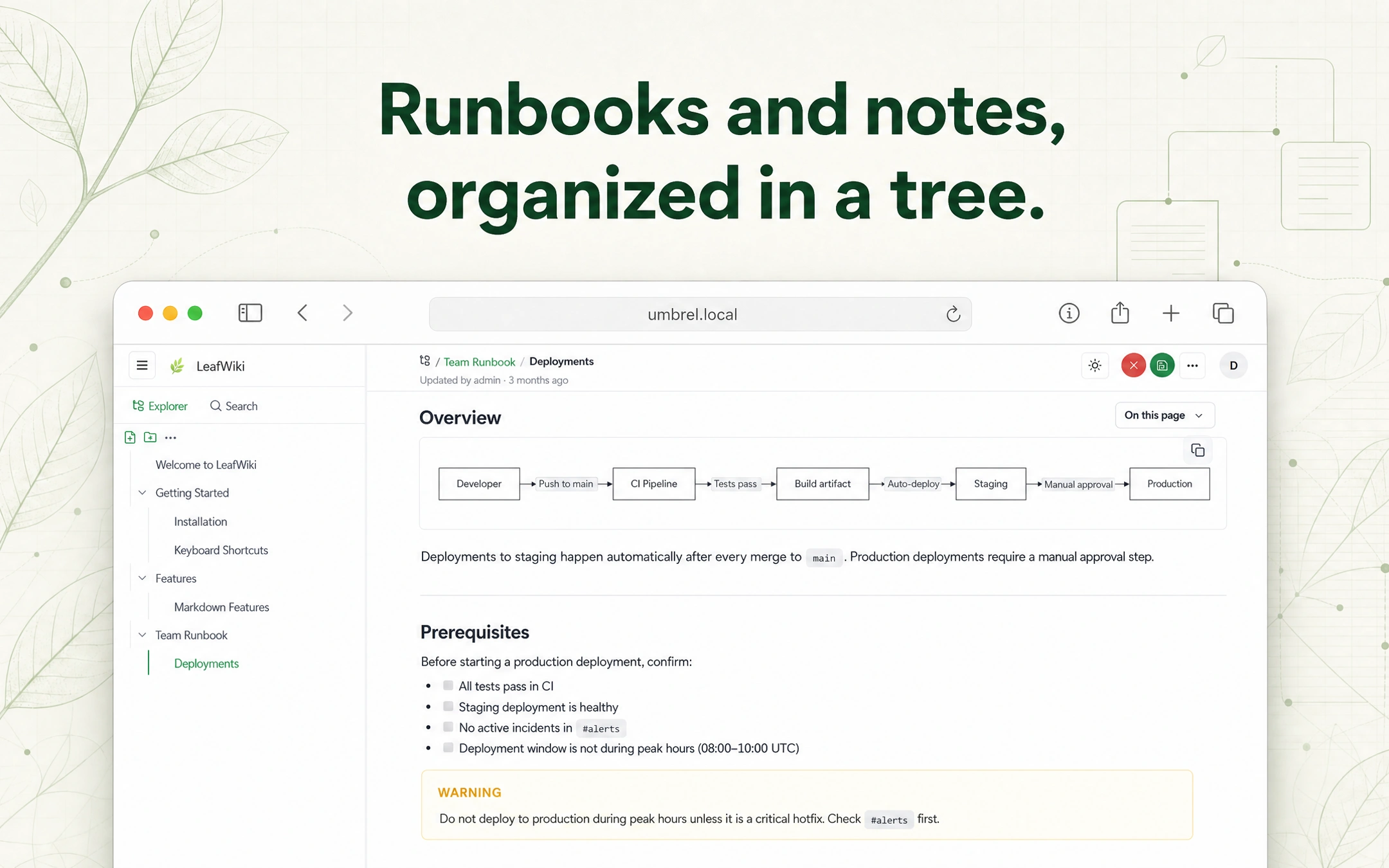1389x868 pixels.
Task: Click the Overview heading
Action: pos(460,417)
